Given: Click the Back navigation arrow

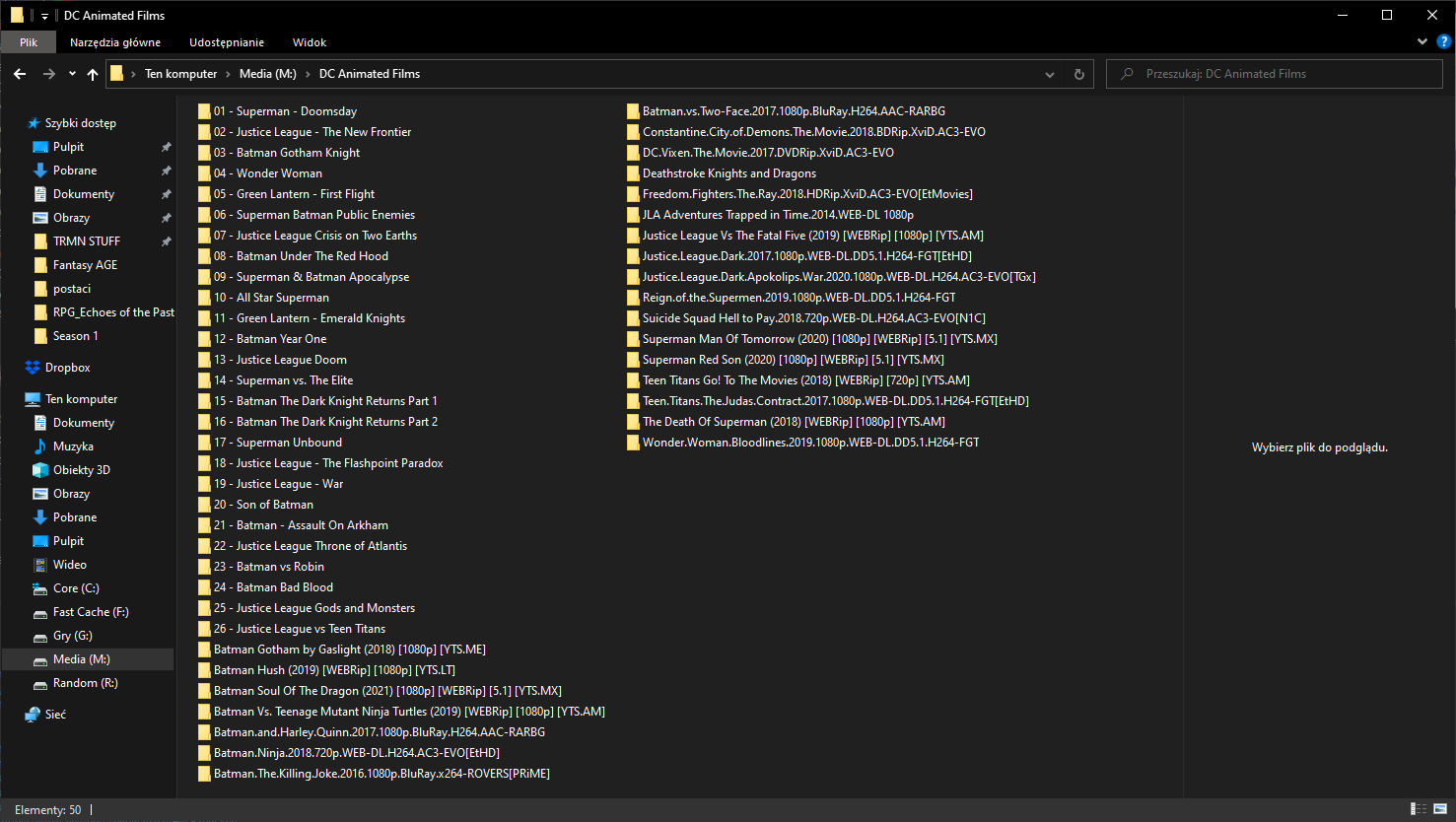Looking at the screenshot, I should click(20, 74).
